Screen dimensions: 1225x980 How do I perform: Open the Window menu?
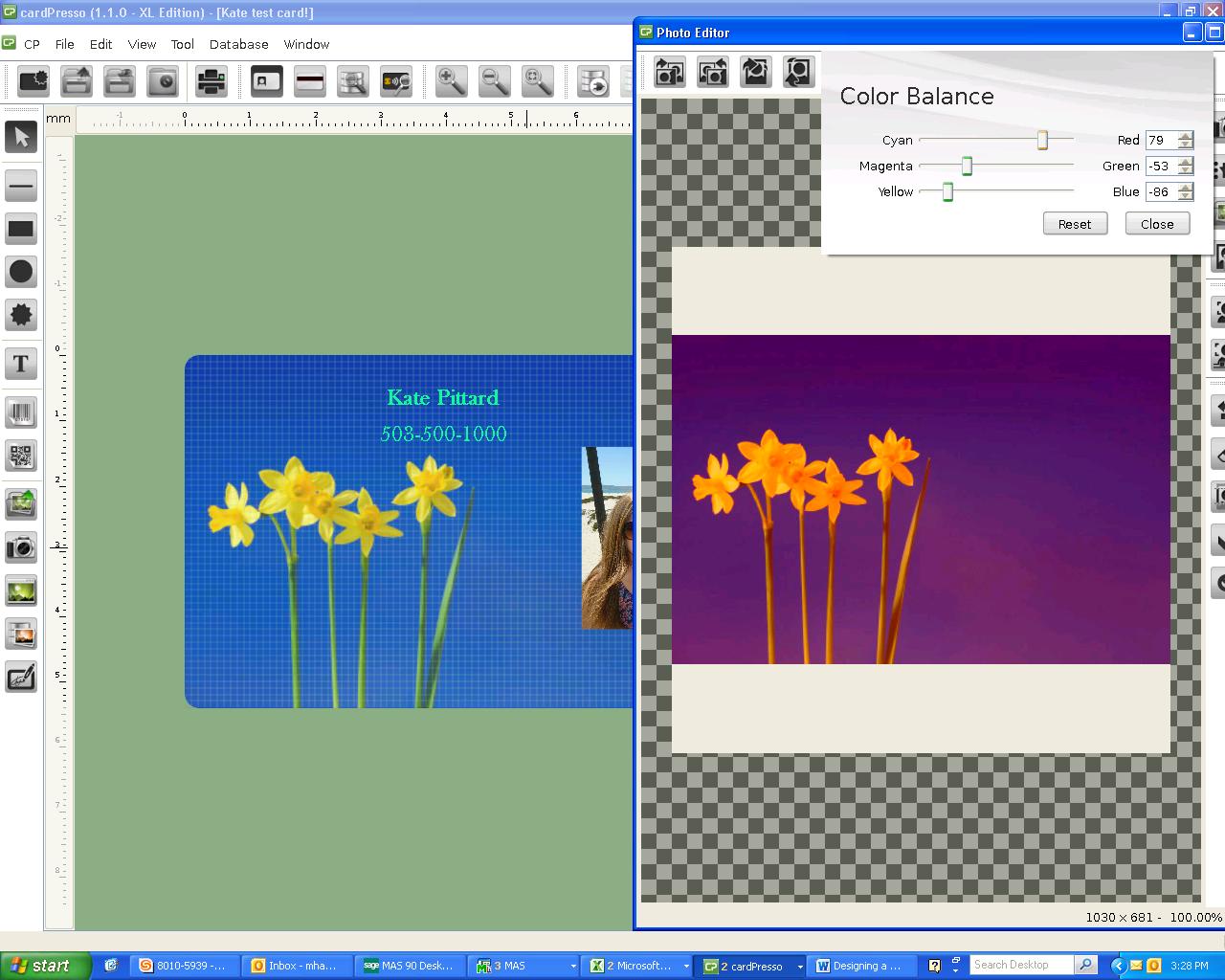[x=306, y=44]
